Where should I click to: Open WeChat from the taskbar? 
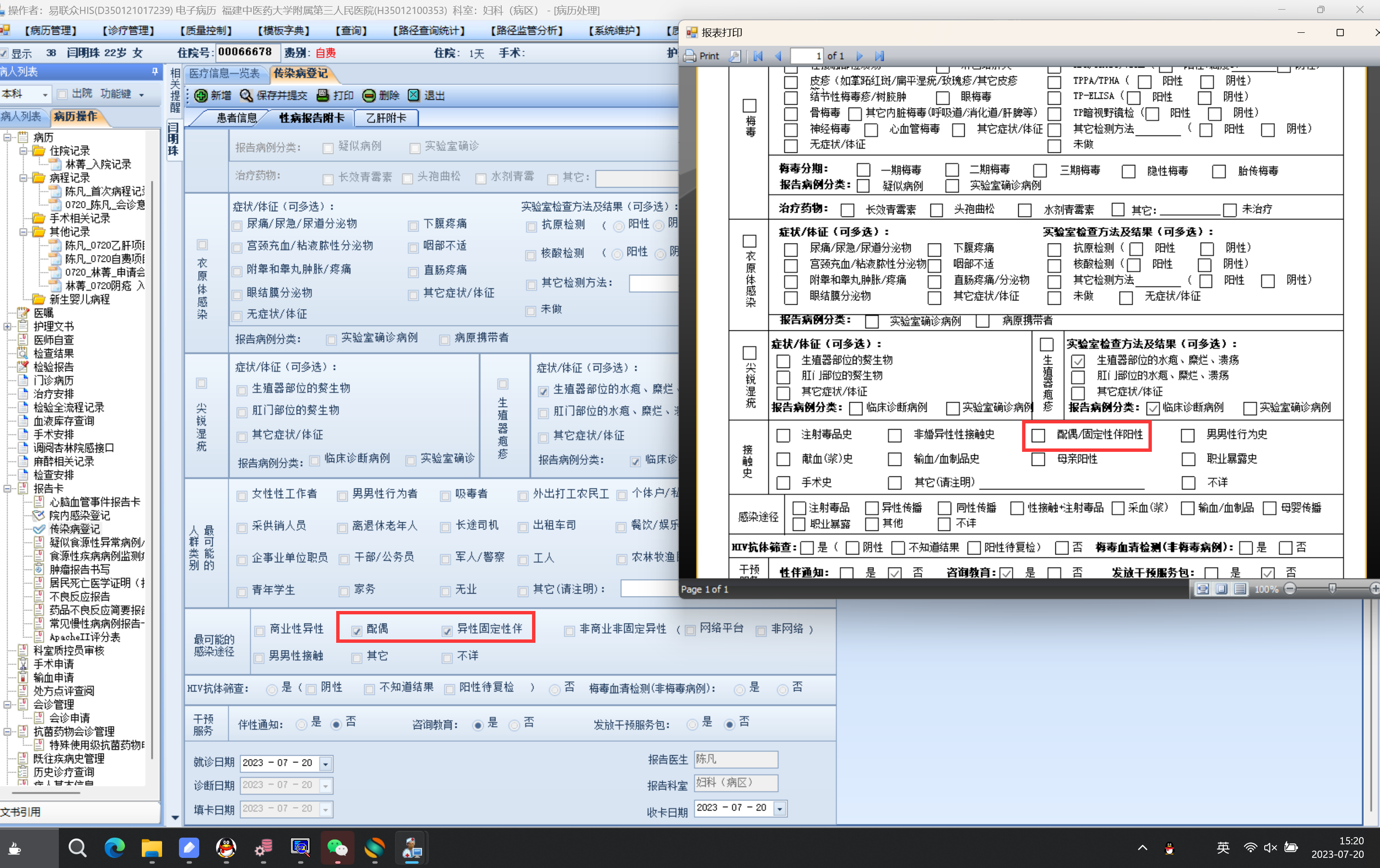pos(337,847)
